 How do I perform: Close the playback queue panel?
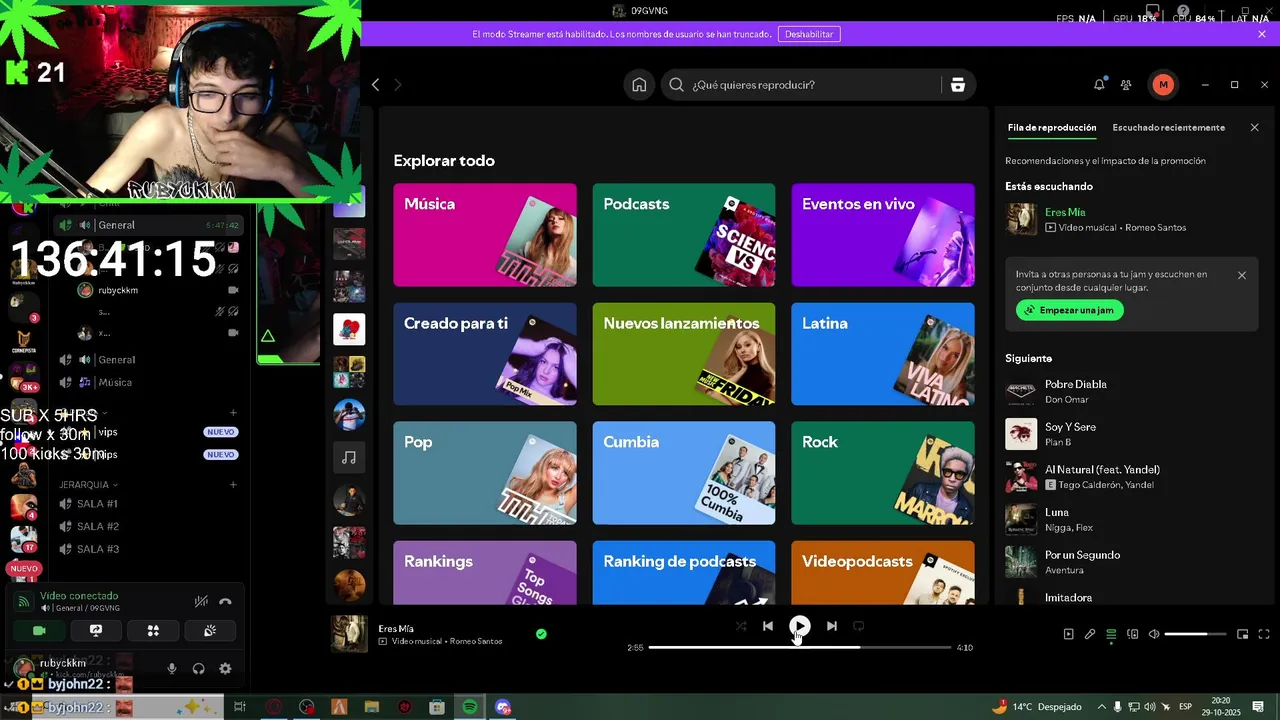[1255, 128]
